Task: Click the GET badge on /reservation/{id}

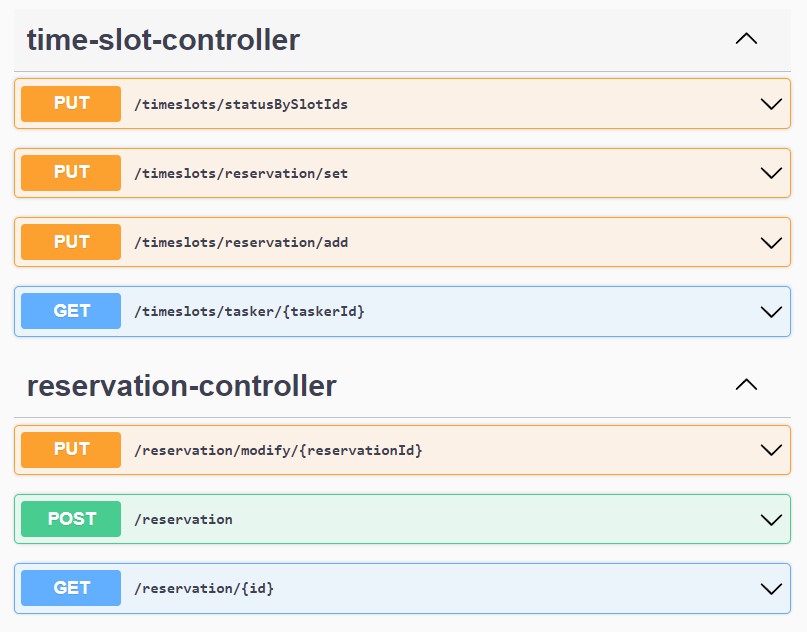Action: [x=70, y=588]
